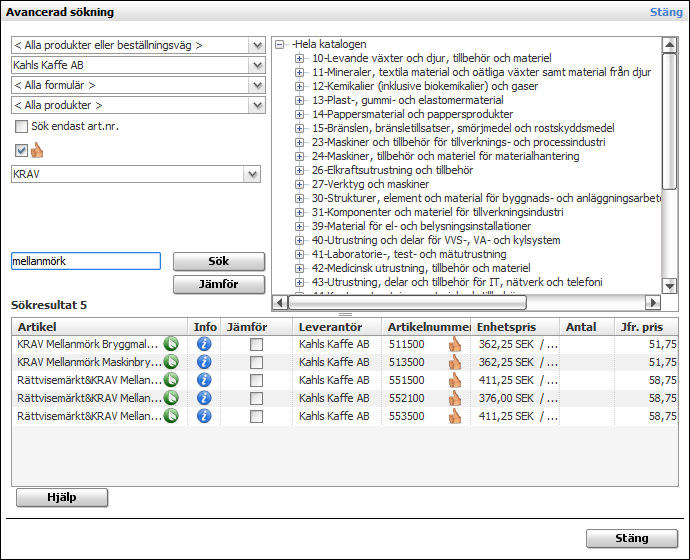Open info for article 513500
Viewport: 690px width, 560px height.
204,362
